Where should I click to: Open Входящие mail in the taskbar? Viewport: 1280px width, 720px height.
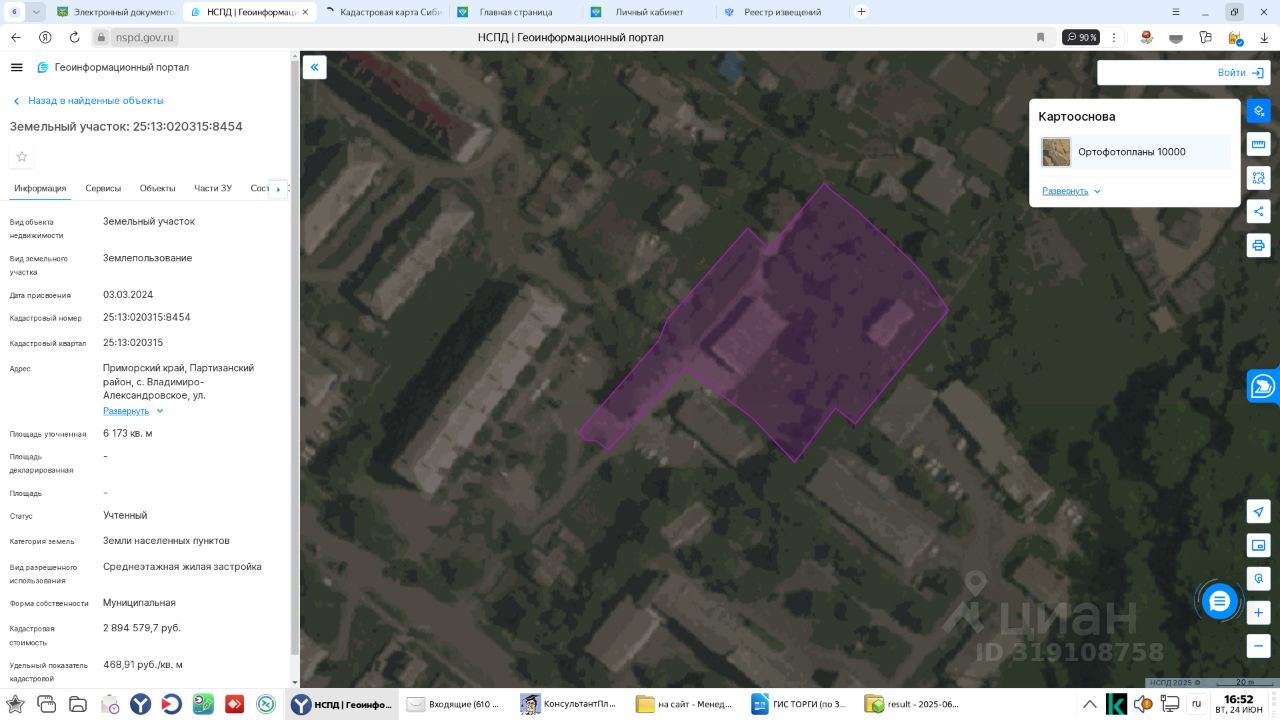(x=454, y=704)
